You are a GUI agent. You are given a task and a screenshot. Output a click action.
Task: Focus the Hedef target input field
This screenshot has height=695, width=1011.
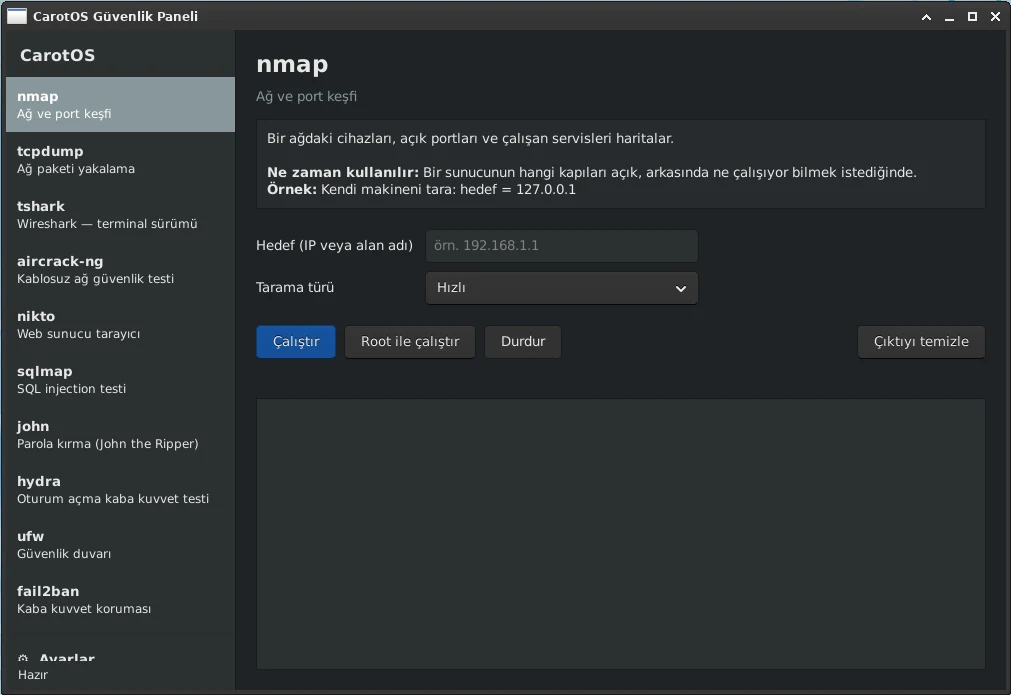pyautogui.click(x=562, y=246)
